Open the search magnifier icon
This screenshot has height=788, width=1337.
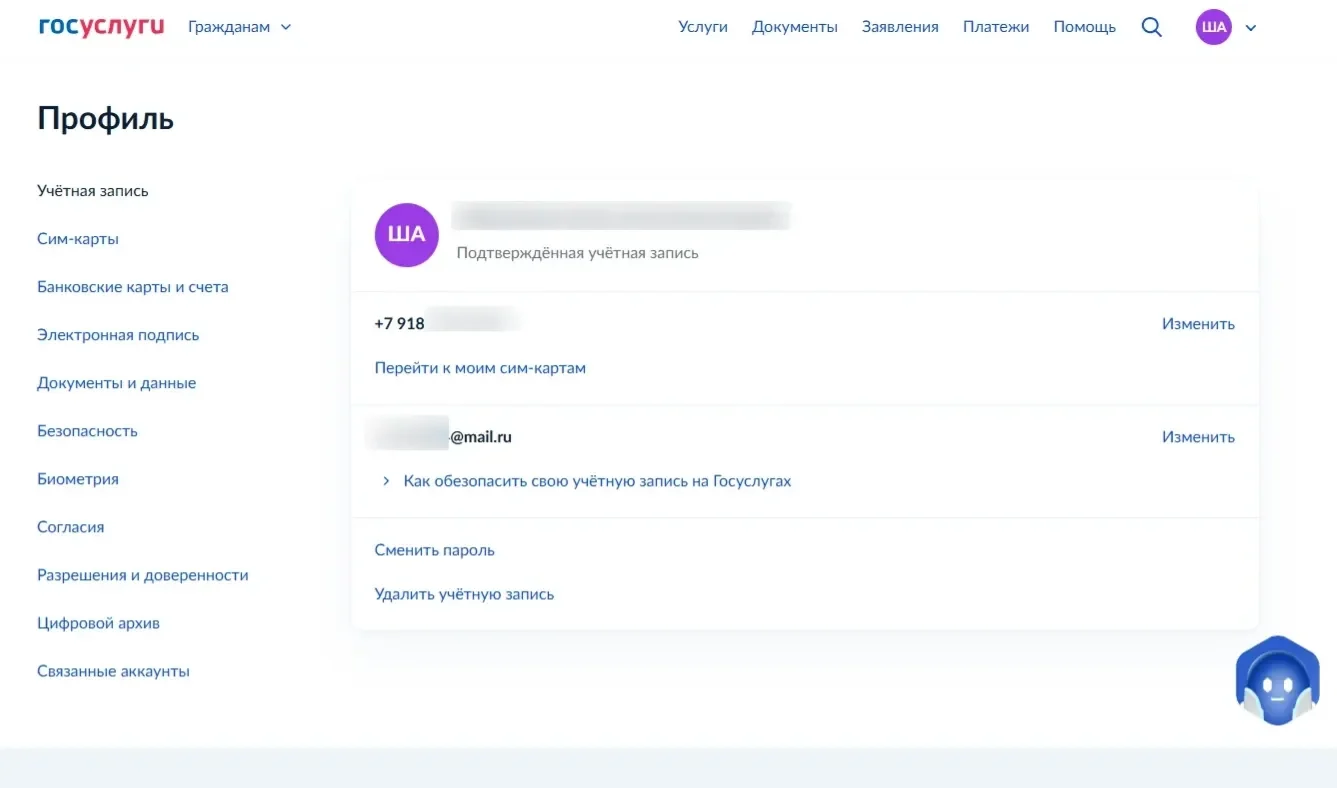[1152, 27]
